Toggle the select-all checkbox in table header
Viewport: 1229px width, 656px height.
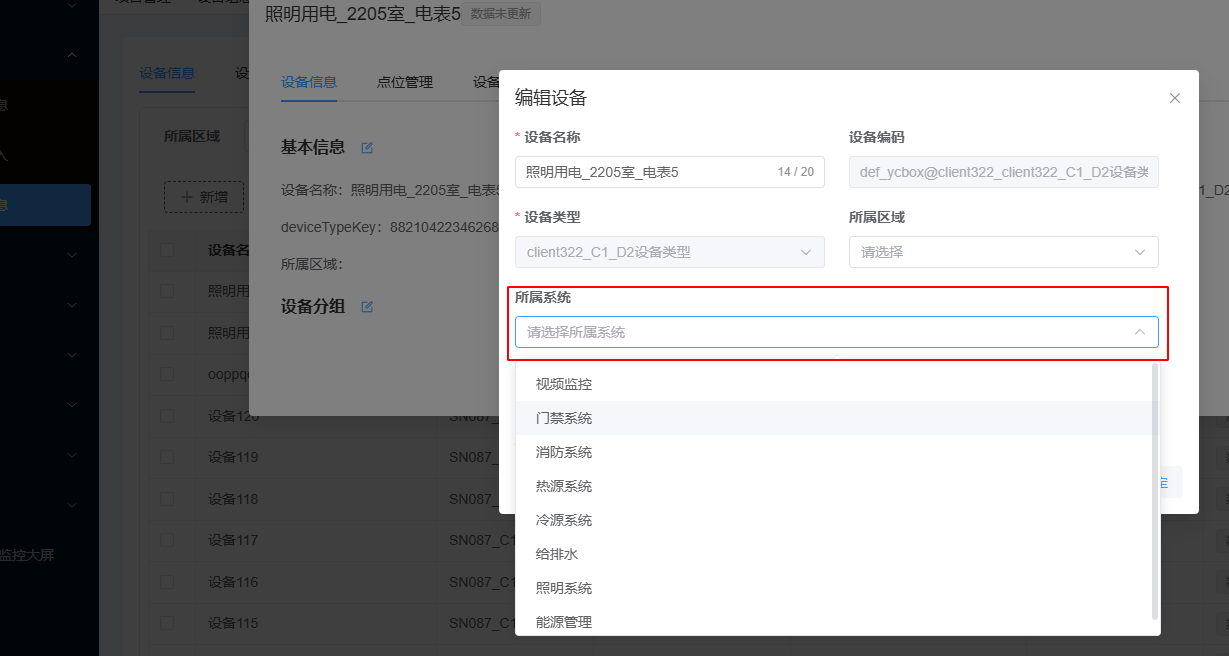point(167,249)
